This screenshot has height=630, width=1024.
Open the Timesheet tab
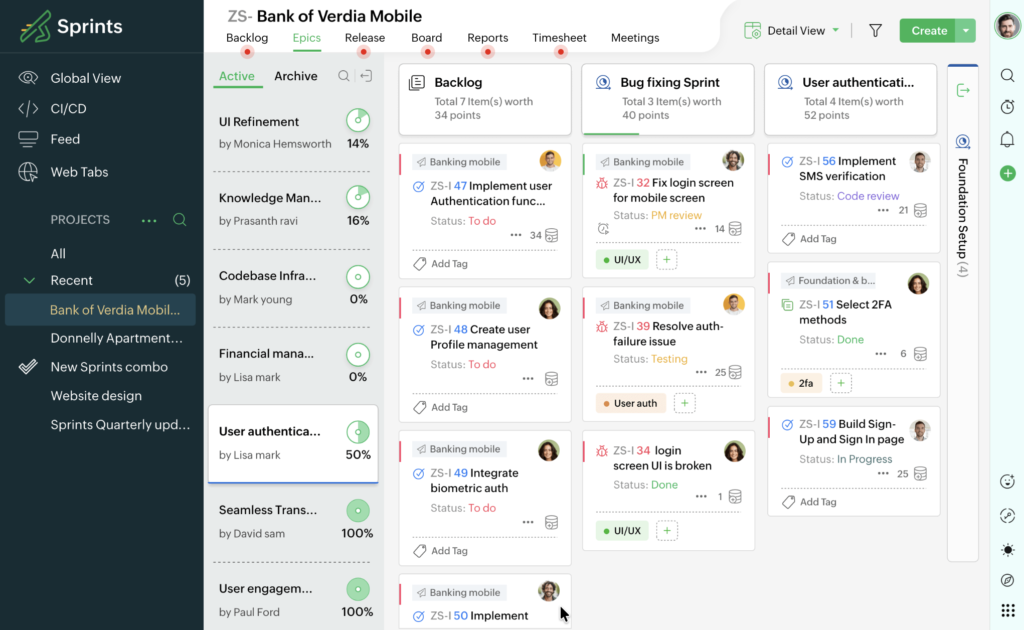[x=559, y=38]
